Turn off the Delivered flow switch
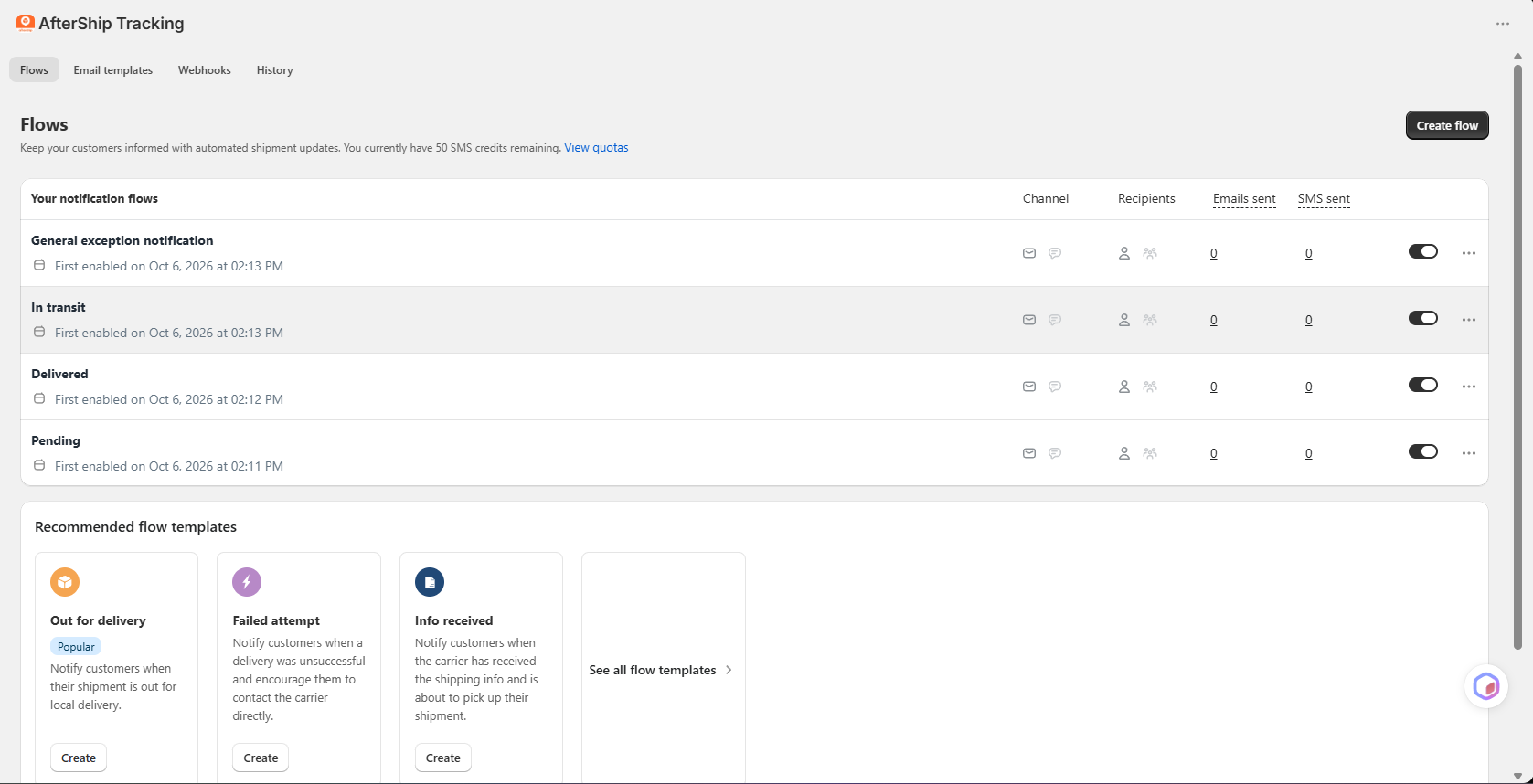 click(x=1423, y=385)
